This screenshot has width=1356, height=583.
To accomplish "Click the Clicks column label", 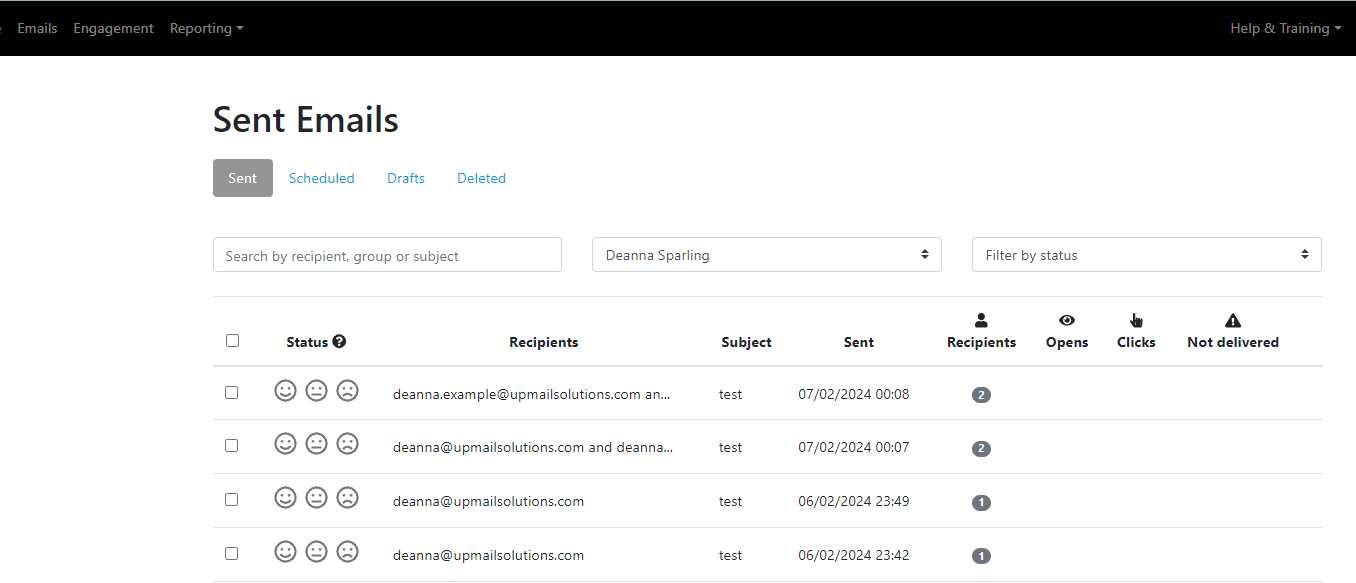I will coord(1136,342).
